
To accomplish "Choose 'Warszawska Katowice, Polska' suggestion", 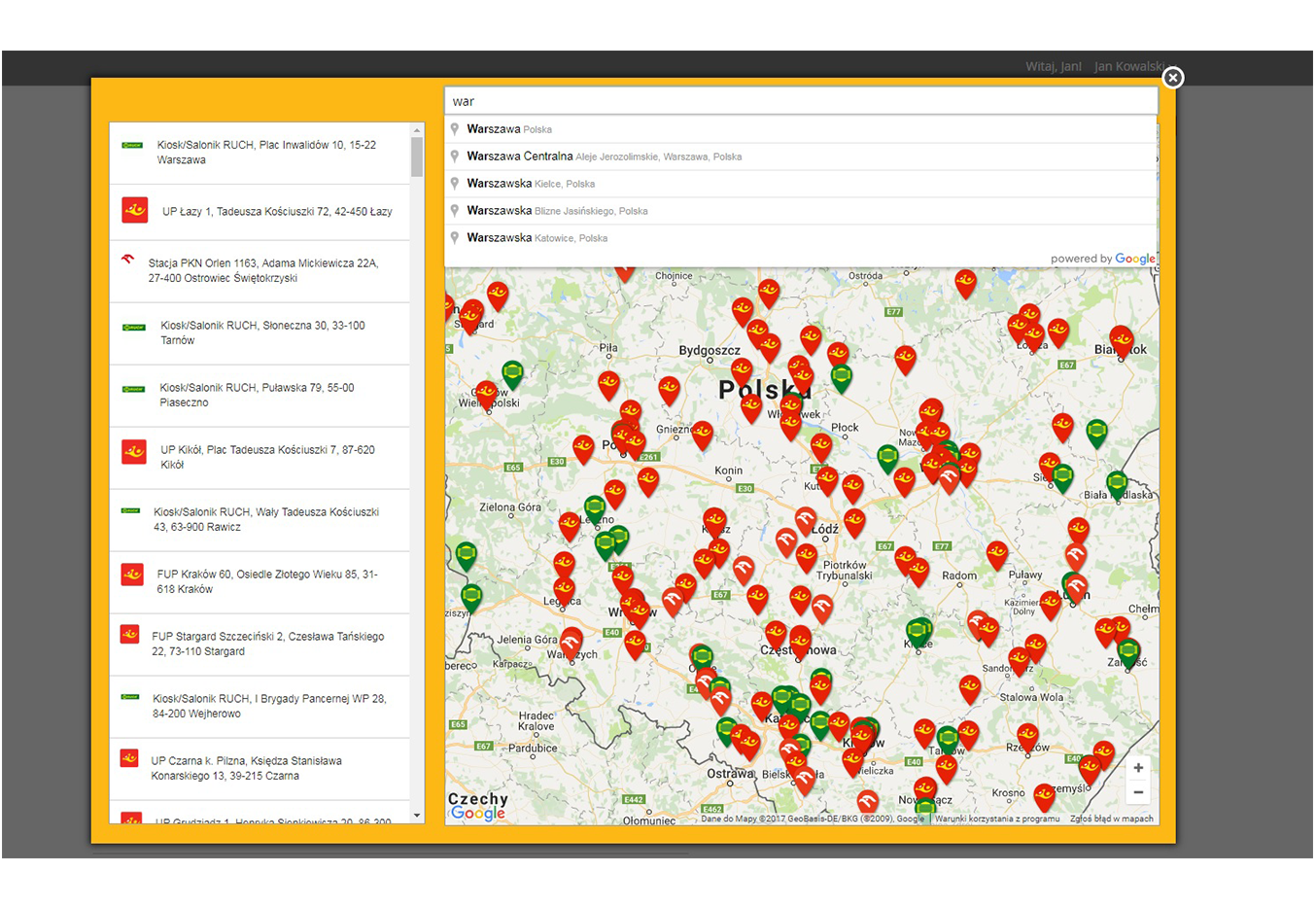I will 801,238.
